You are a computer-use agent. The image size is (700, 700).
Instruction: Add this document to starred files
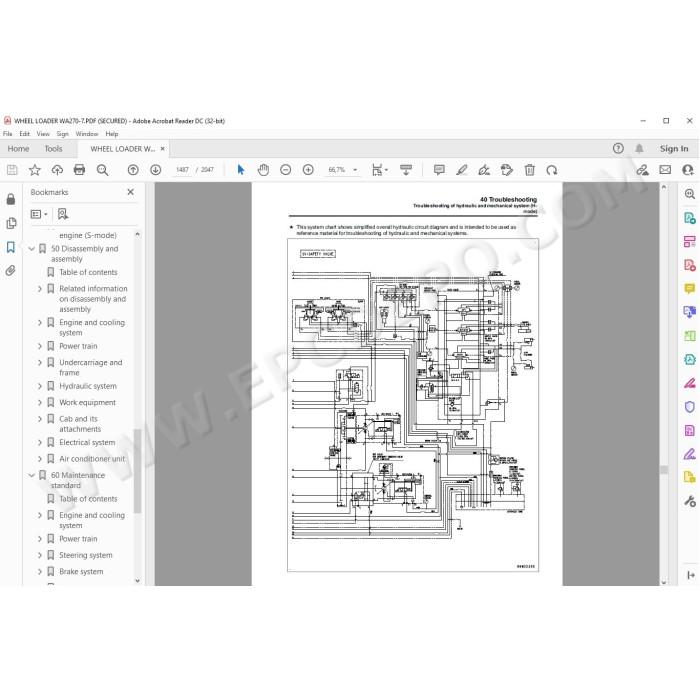coord(34,170)
